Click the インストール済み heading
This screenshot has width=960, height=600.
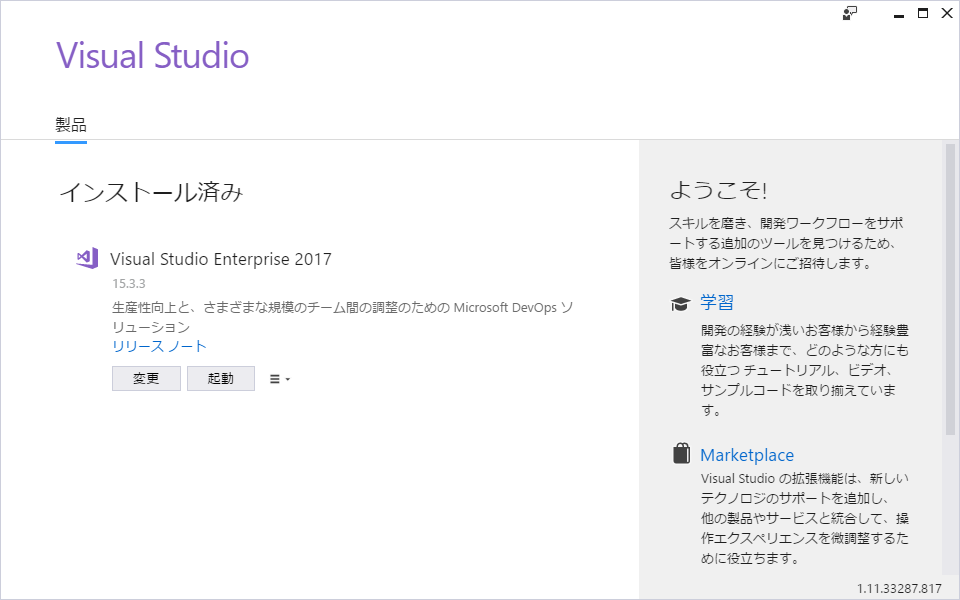point(151,192)
